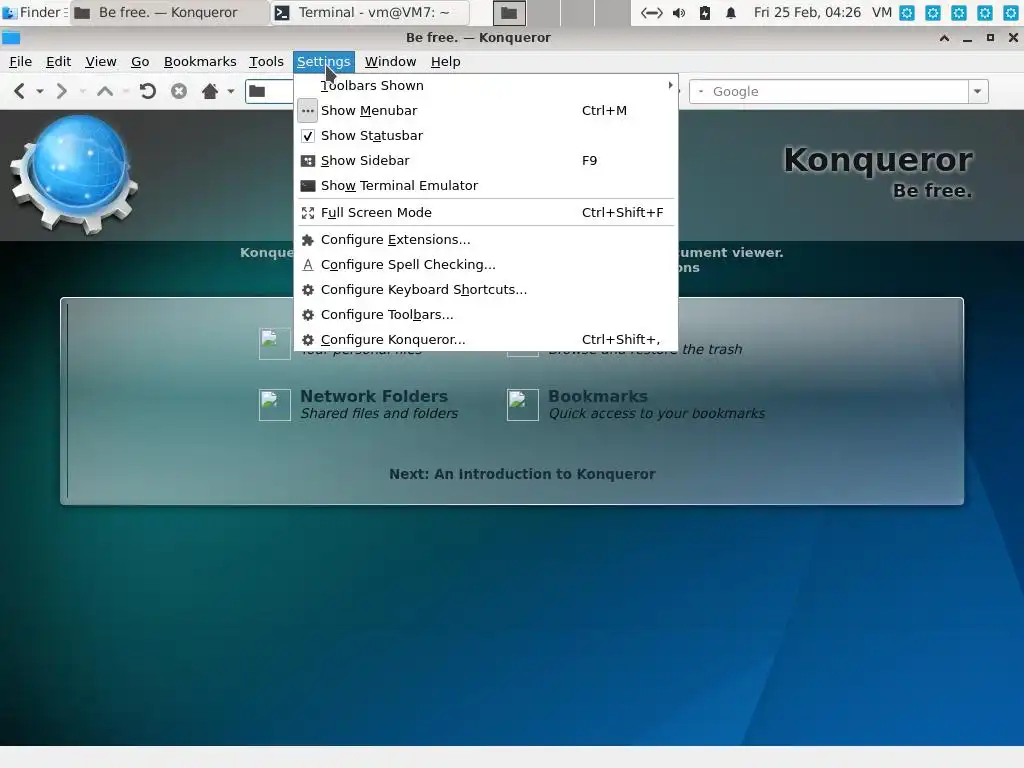The image size is (1024, 768).
Task: Toggle Show Terminal Emulator
Action: (487, 185)
